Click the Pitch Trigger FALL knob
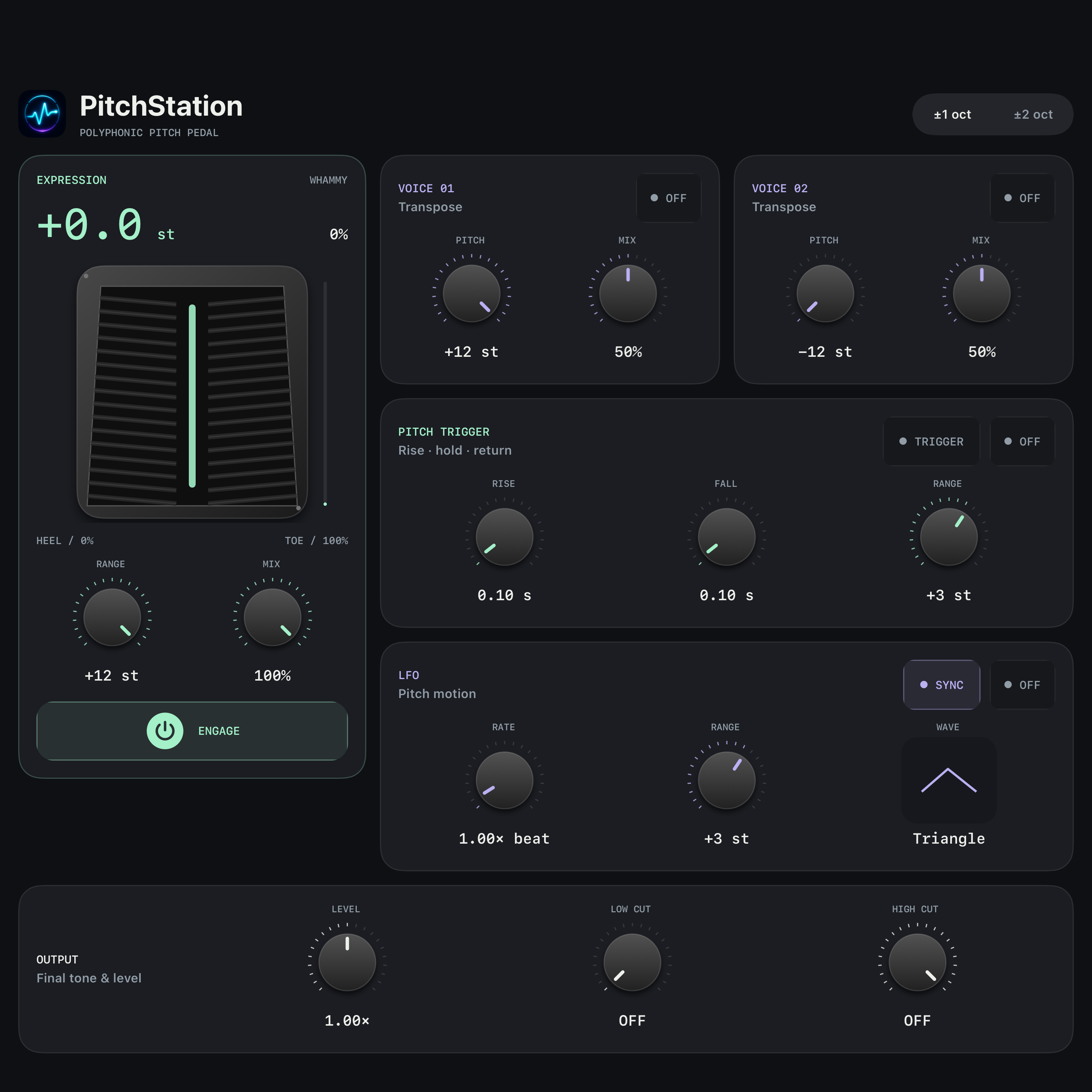 (x=727, y=537)
